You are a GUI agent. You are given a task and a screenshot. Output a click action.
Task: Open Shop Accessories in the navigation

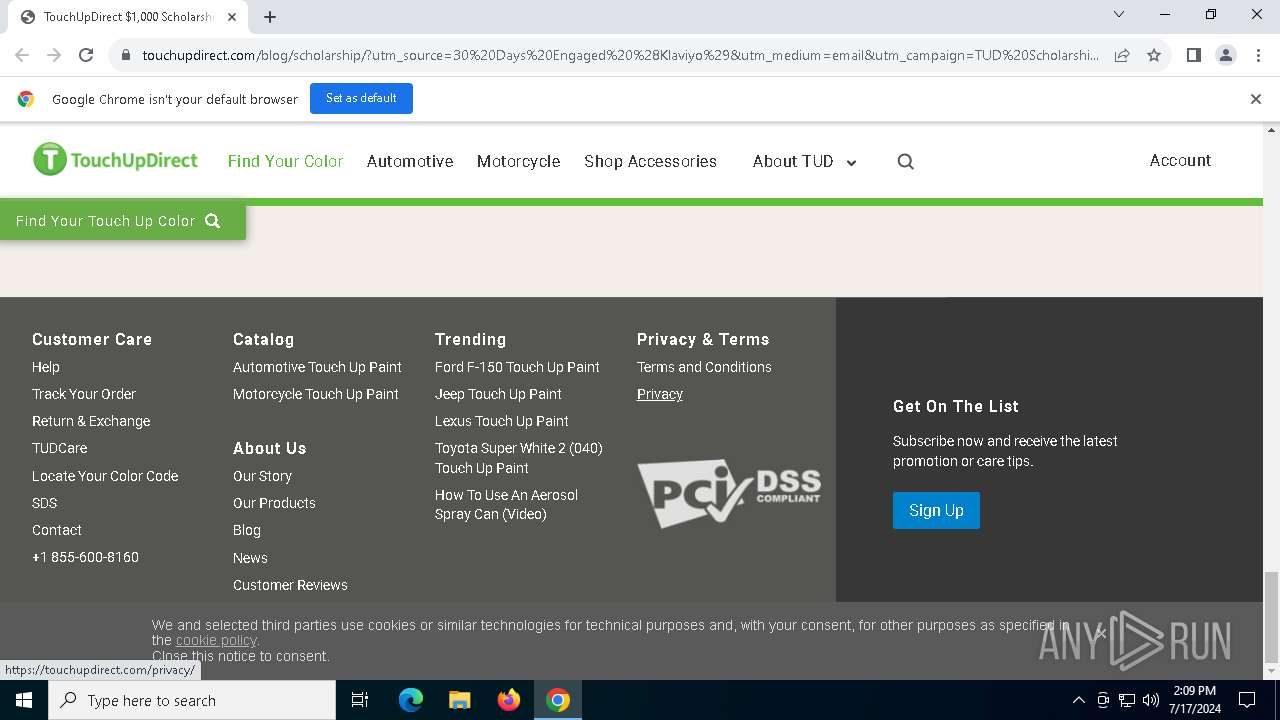650,161
